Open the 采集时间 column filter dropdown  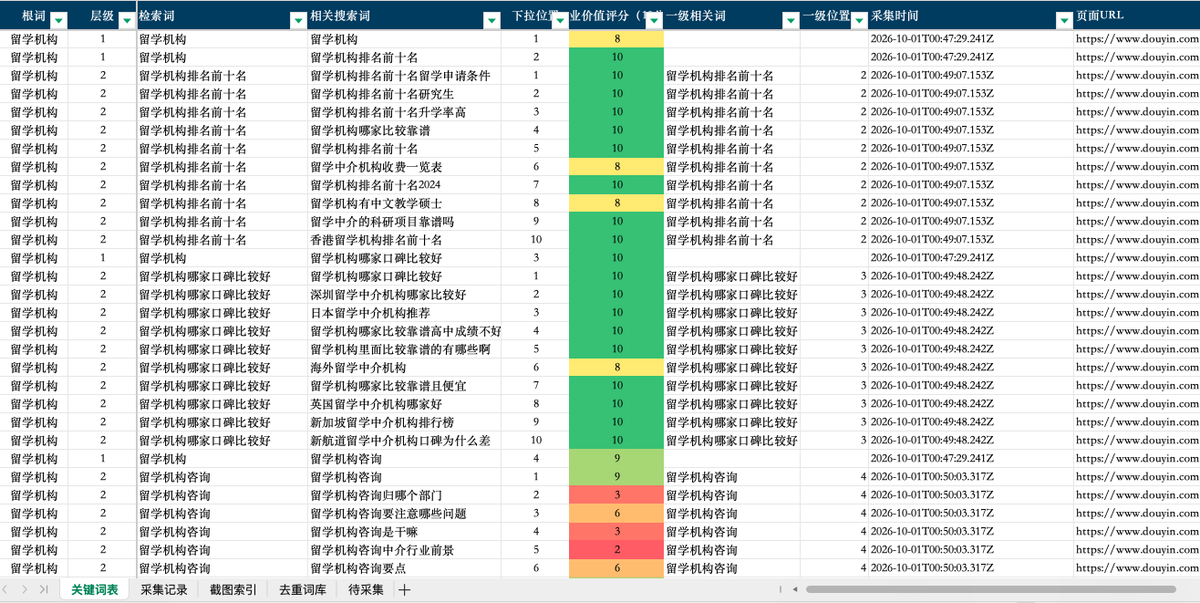[x=1064, y=20]
